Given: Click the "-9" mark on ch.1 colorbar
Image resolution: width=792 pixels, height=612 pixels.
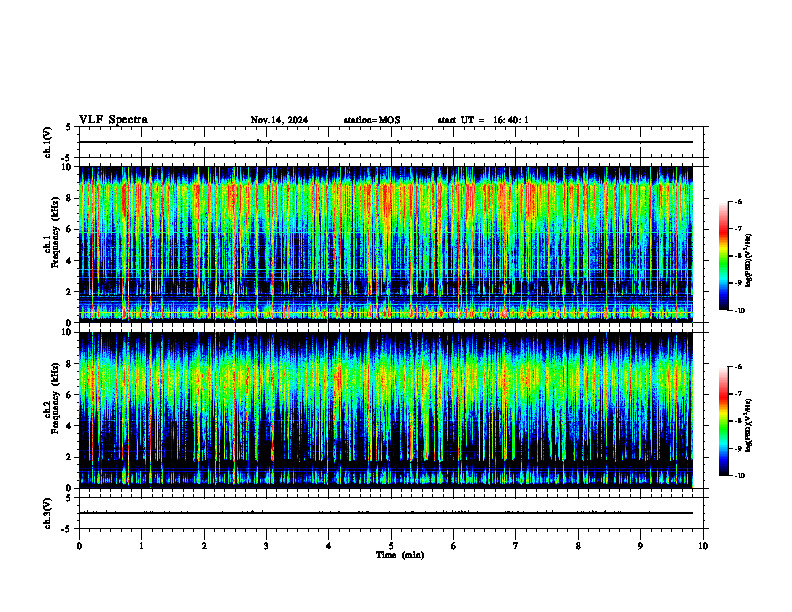Looking at the screenshot, I should point(739,283).
